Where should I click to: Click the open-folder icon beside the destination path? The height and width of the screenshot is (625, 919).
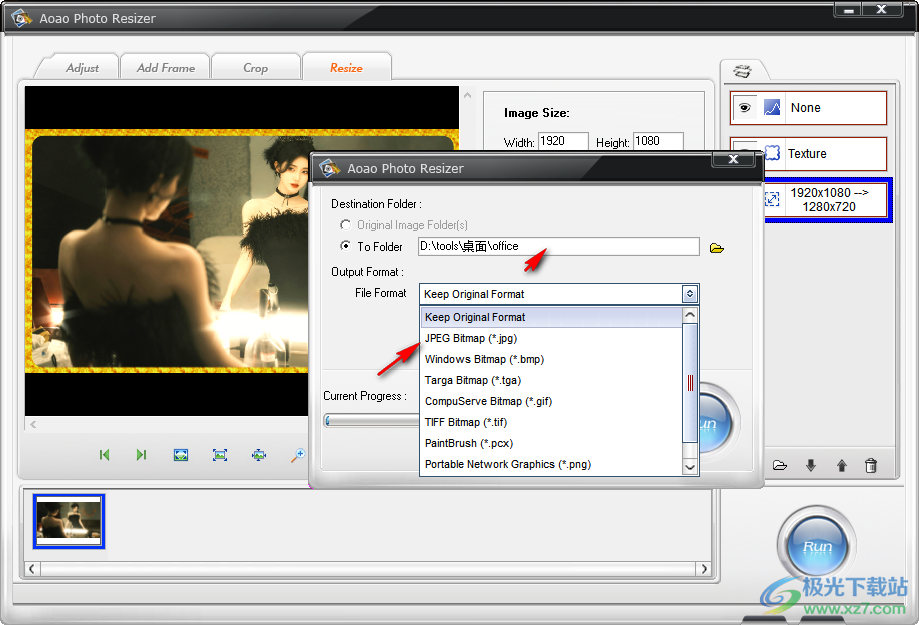(716, 246)
